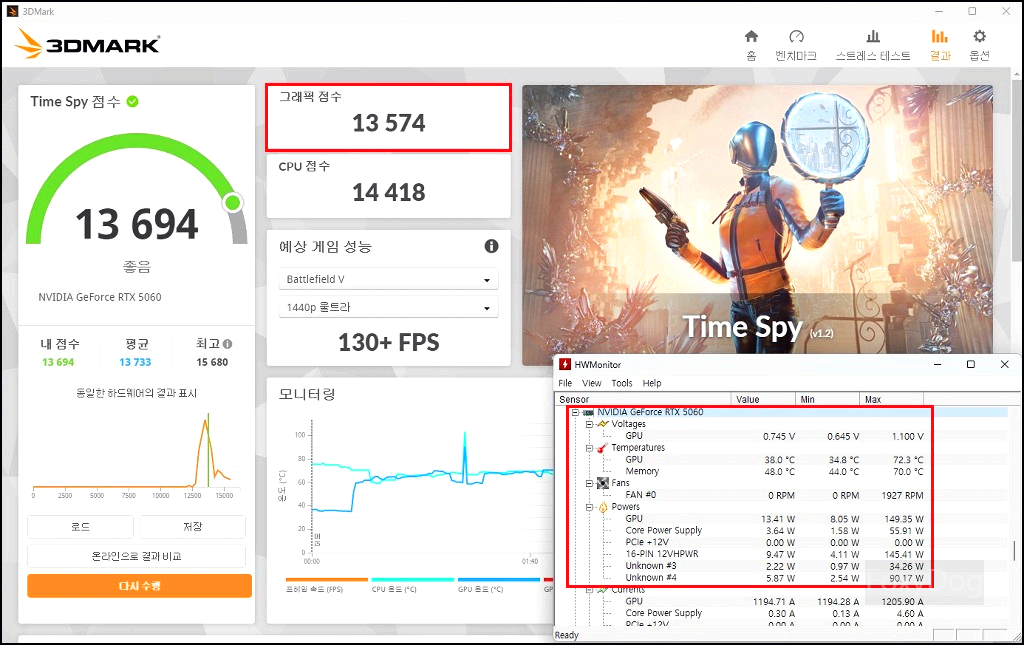The image size is (1024, 645).
Task: Click the orange 프레임 속도 (FPS) legend swatch
Action: click(327, 580)
